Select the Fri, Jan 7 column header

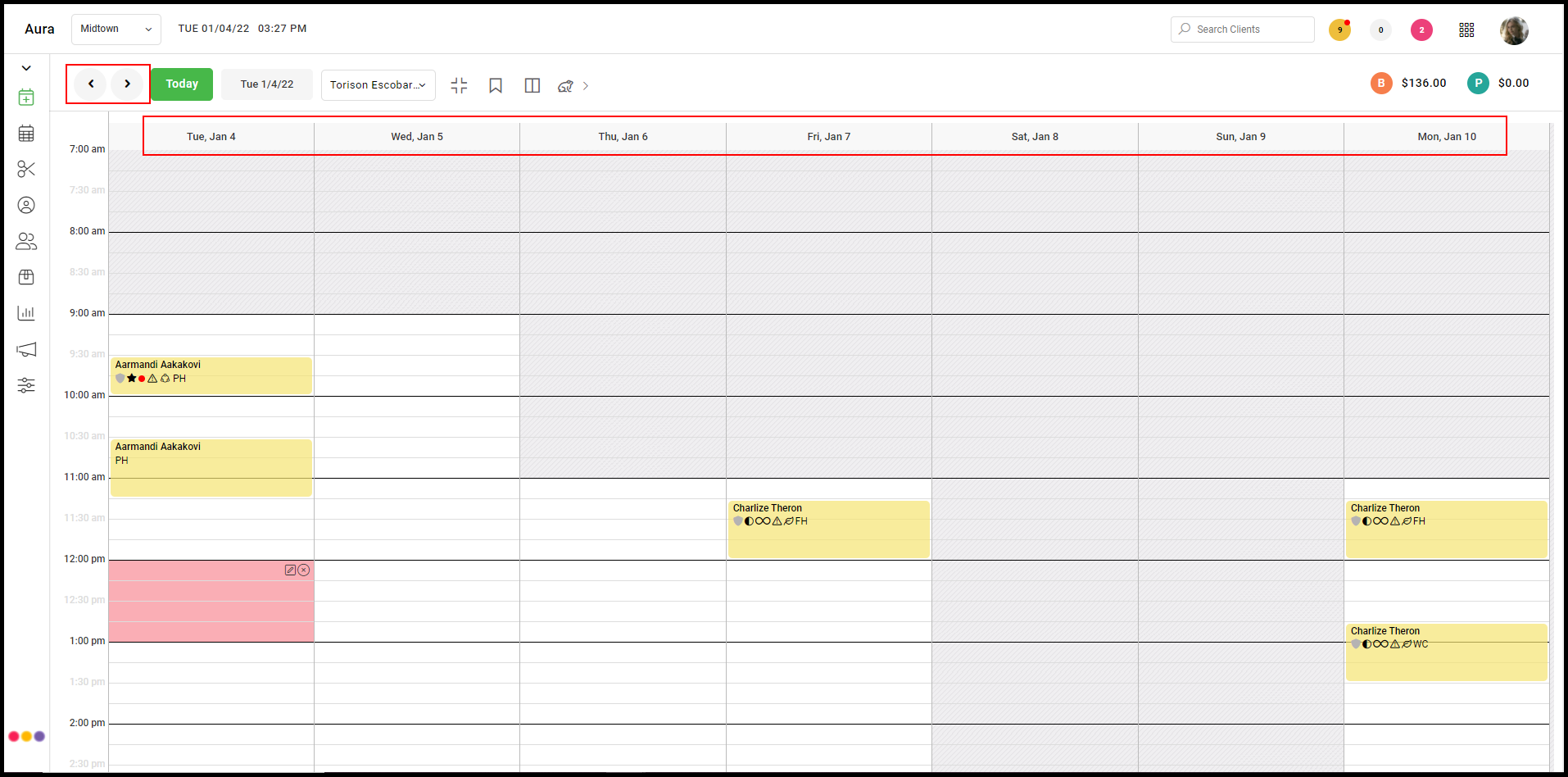pyautogui.click(x=829, y=137)
